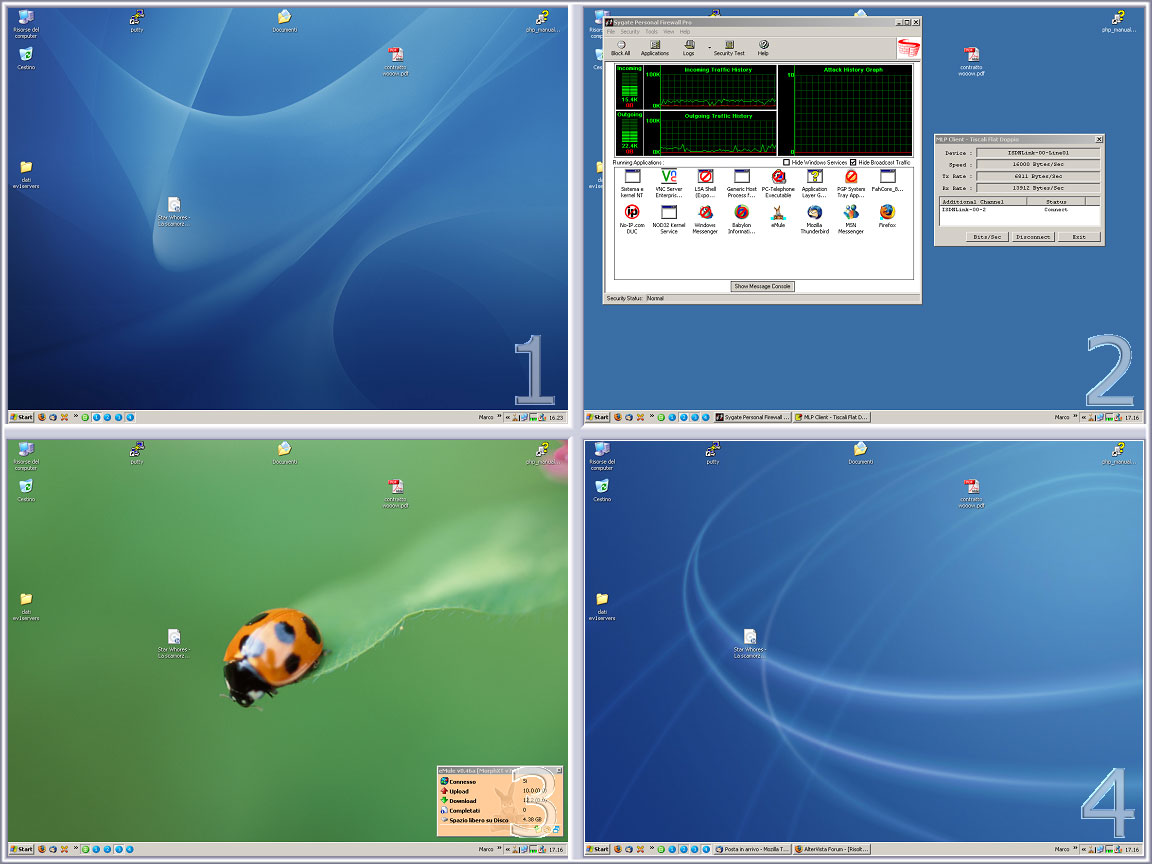Screen dimensions: 1152x864
Task: Select eMule in the Running Applications list
Action: pyautogui.click(x=778, y=214)
